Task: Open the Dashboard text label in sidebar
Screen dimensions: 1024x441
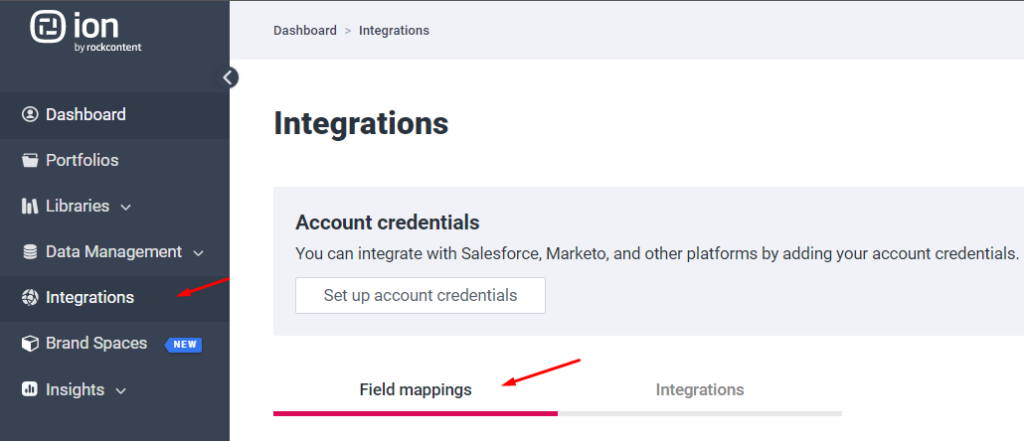Action: click(x=86, y=115)
